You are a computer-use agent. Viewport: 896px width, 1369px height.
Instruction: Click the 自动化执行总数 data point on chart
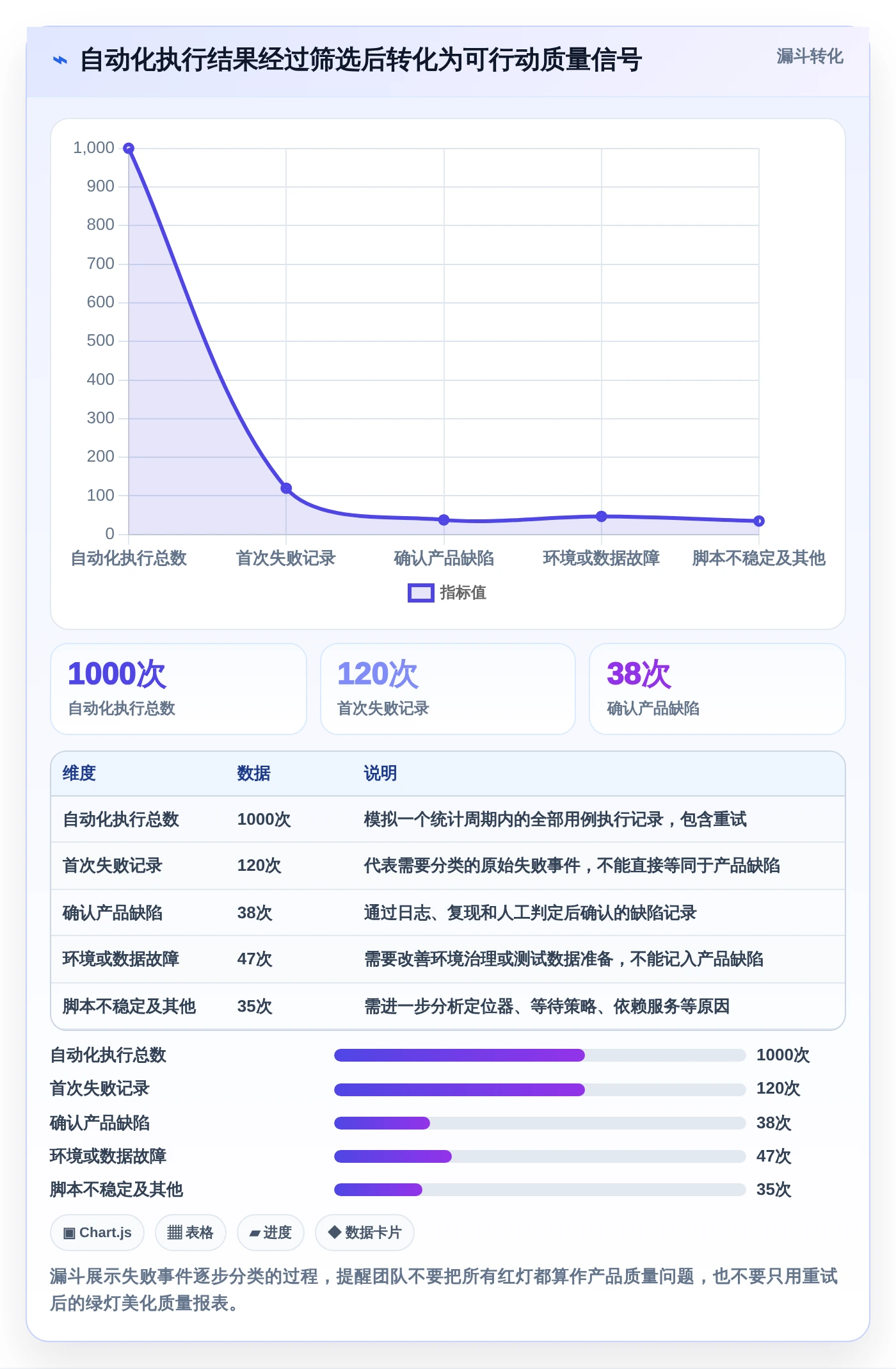coord(129,149)
